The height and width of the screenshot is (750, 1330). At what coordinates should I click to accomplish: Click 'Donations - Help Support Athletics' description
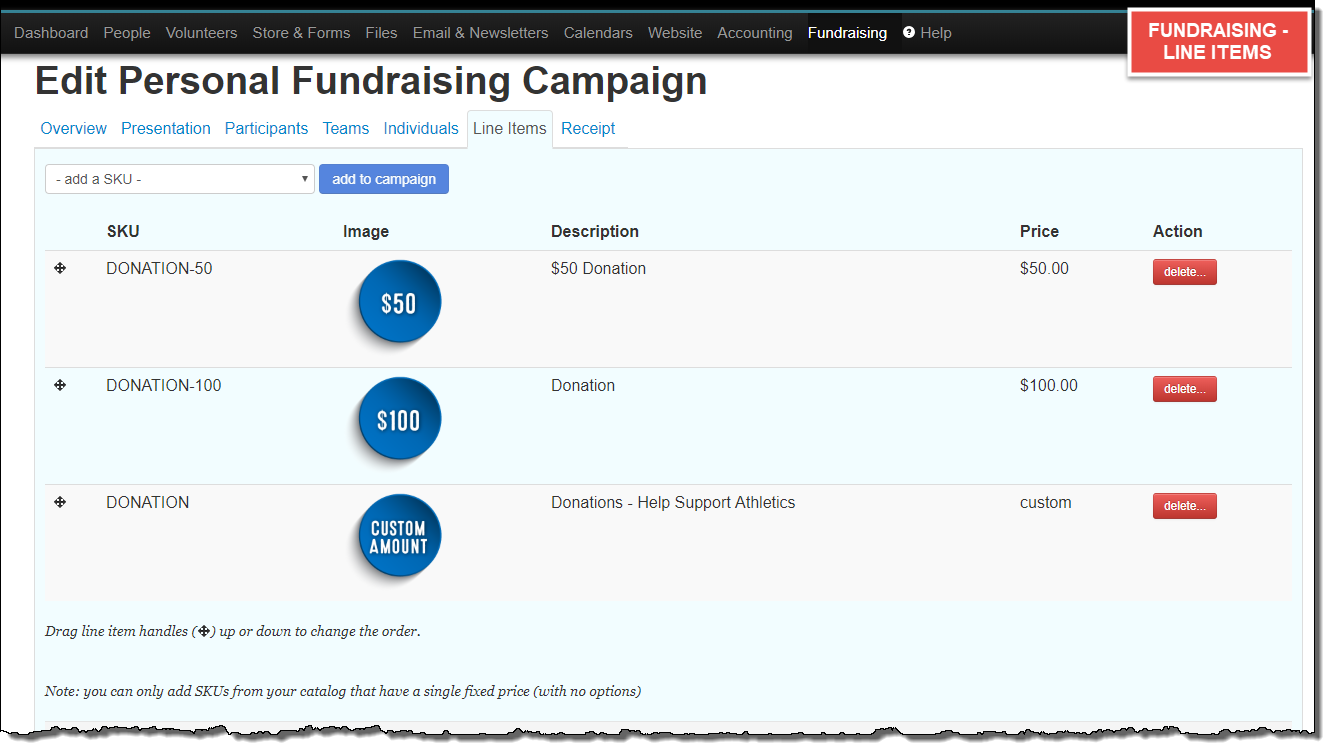[673, 502]
